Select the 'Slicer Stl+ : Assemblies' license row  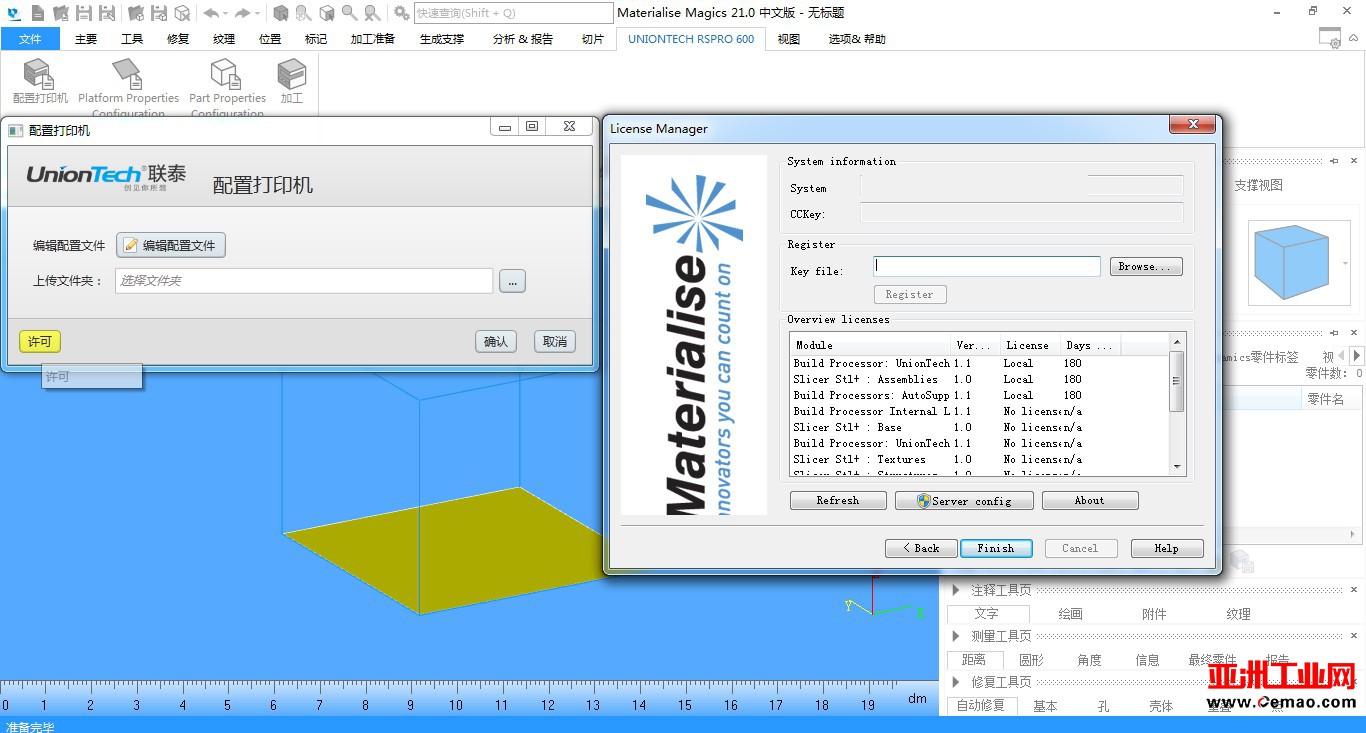(979, 379)
